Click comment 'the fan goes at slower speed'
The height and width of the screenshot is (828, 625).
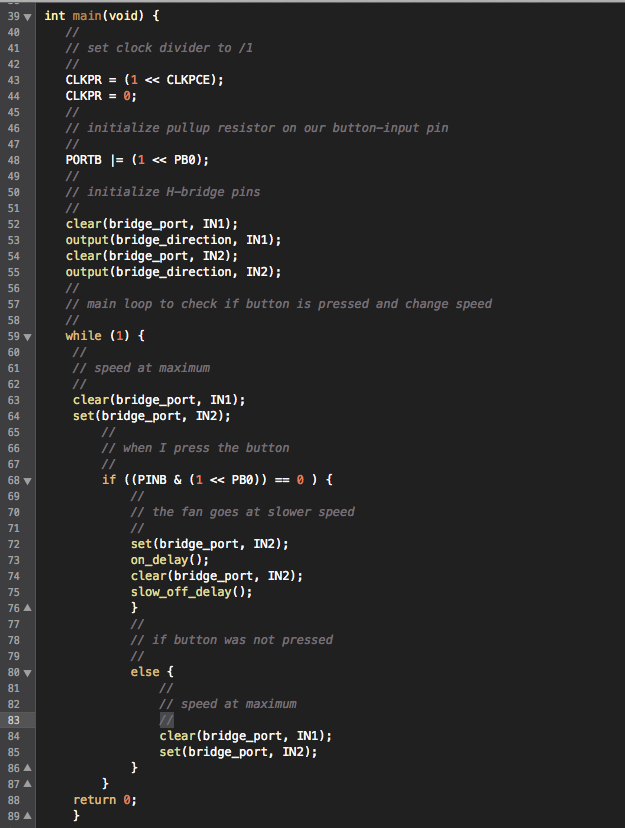[x=253, y=512]
